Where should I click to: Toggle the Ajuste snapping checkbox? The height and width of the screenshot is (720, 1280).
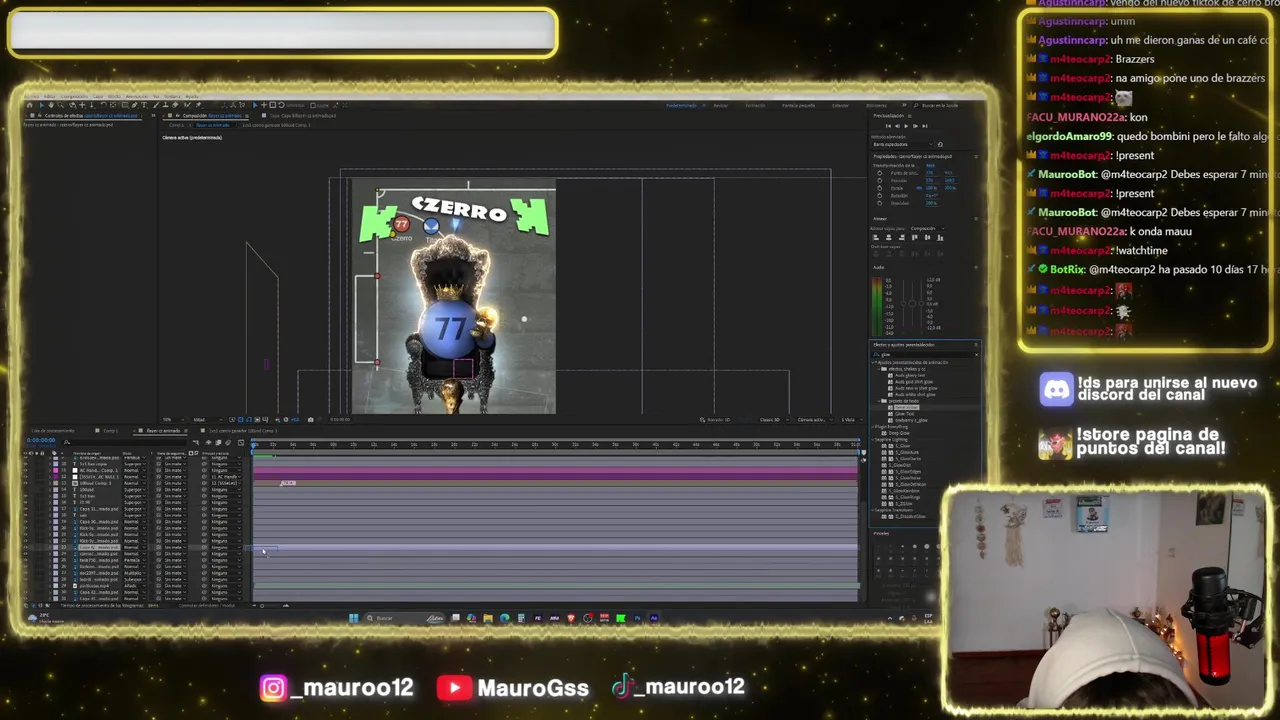click(313, 105)
